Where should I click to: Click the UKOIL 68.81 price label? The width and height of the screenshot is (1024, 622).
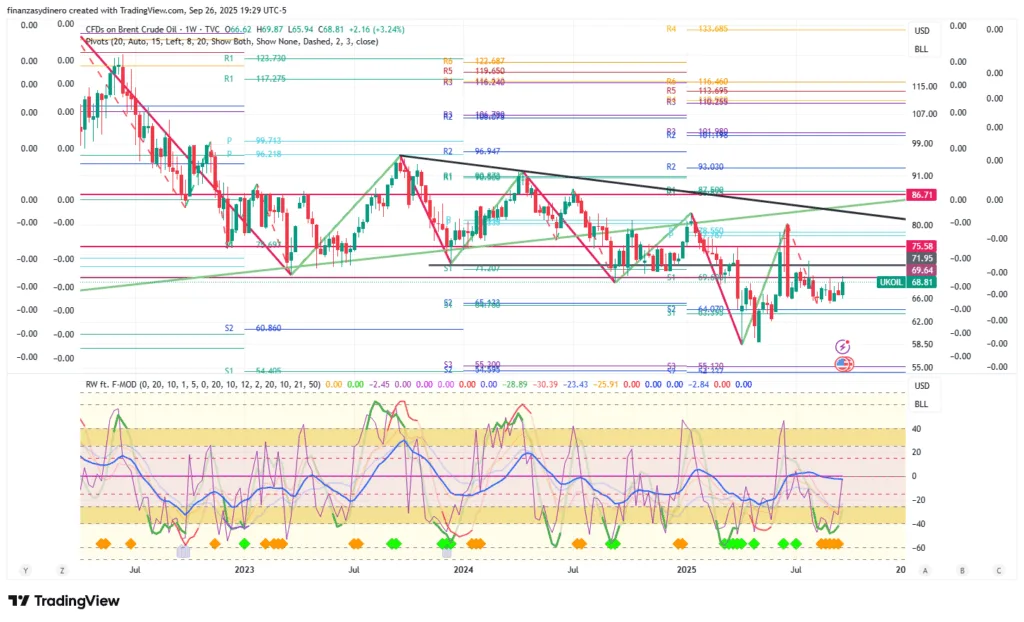click(906, 284)
